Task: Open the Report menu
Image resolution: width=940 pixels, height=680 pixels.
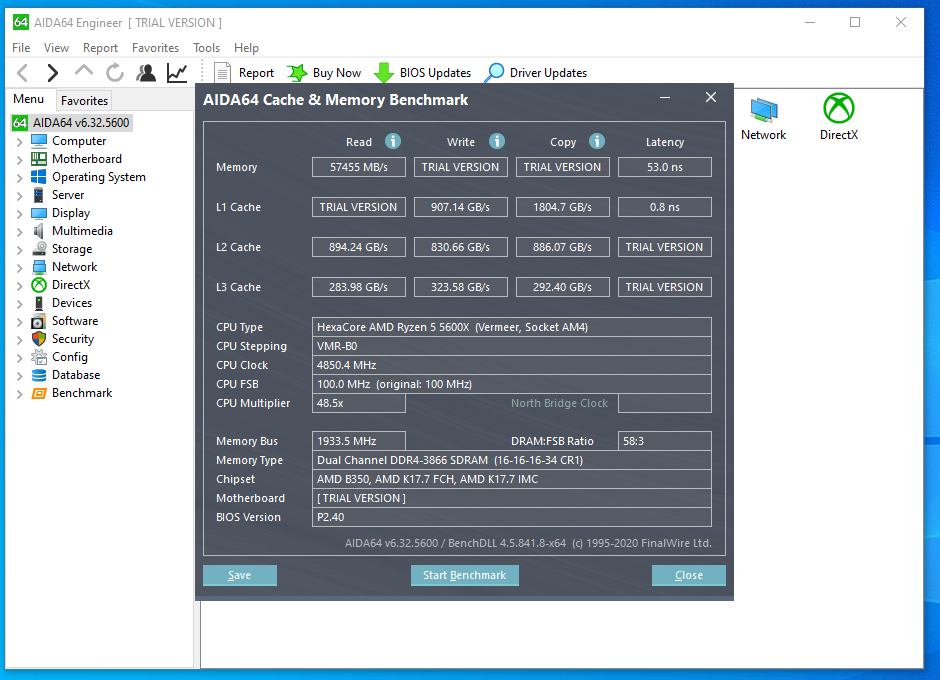Action: pyautogui.click(x=100, y=47)
